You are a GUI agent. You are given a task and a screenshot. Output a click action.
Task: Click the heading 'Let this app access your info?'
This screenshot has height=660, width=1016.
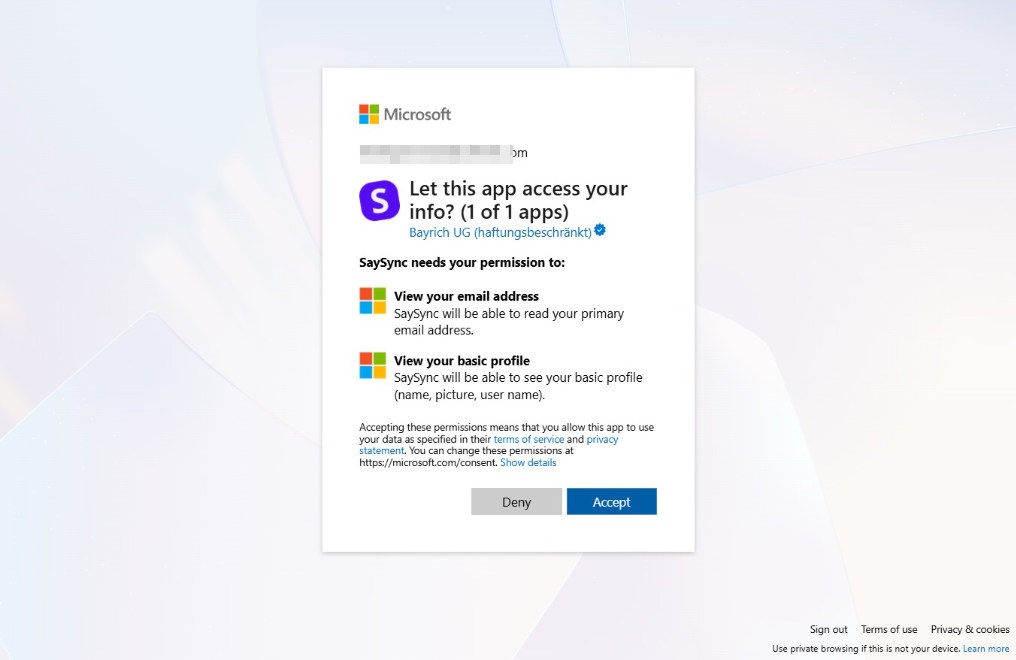(518, 200)
